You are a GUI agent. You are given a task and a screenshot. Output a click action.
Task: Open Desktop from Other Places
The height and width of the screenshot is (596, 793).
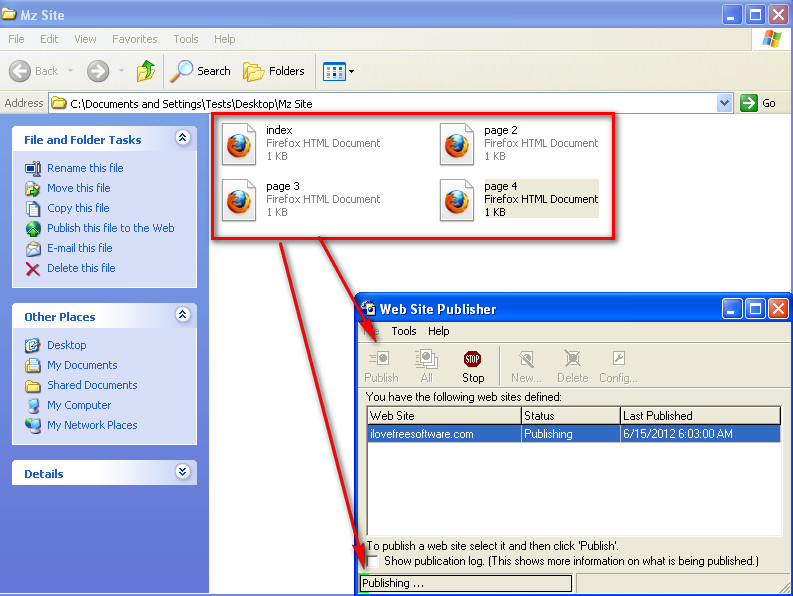pyautogui.click(x=67, y=345)
